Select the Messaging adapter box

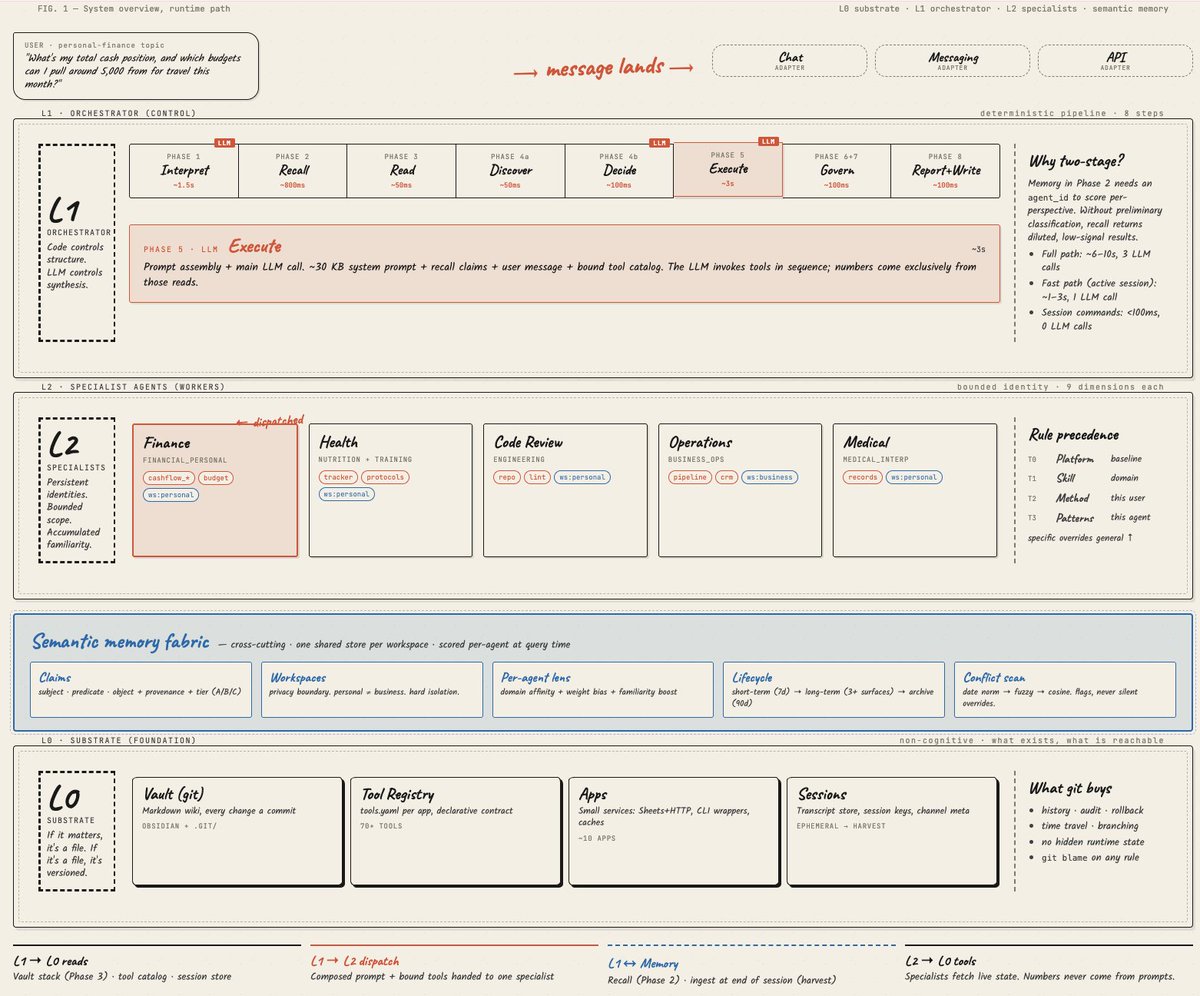[x=953, y=61]
